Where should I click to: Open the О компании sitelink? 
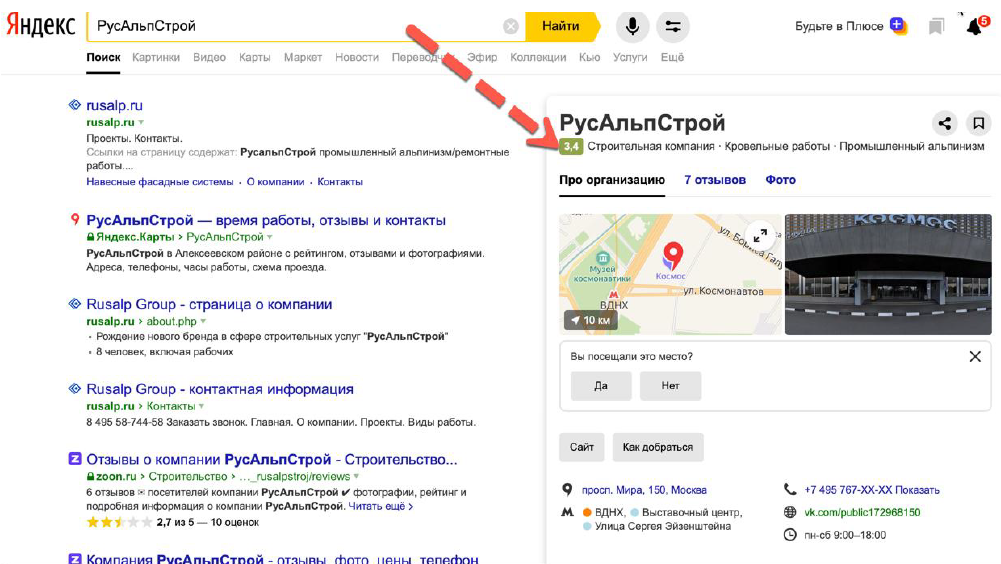[275, 182]
